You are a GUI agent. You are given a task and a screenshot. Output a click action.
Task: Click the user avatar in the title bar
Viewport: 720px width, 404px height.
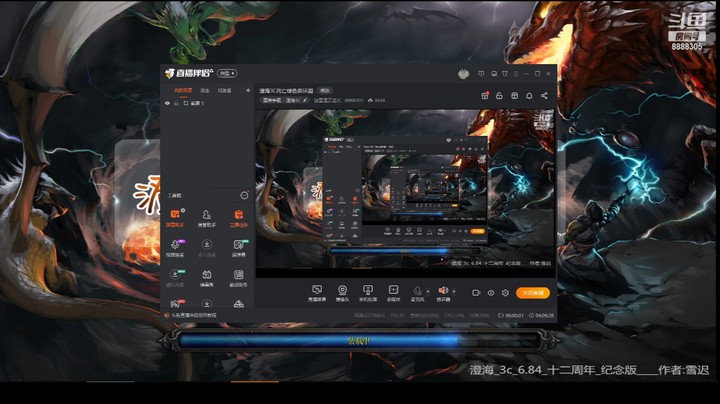tap(463, 73)
